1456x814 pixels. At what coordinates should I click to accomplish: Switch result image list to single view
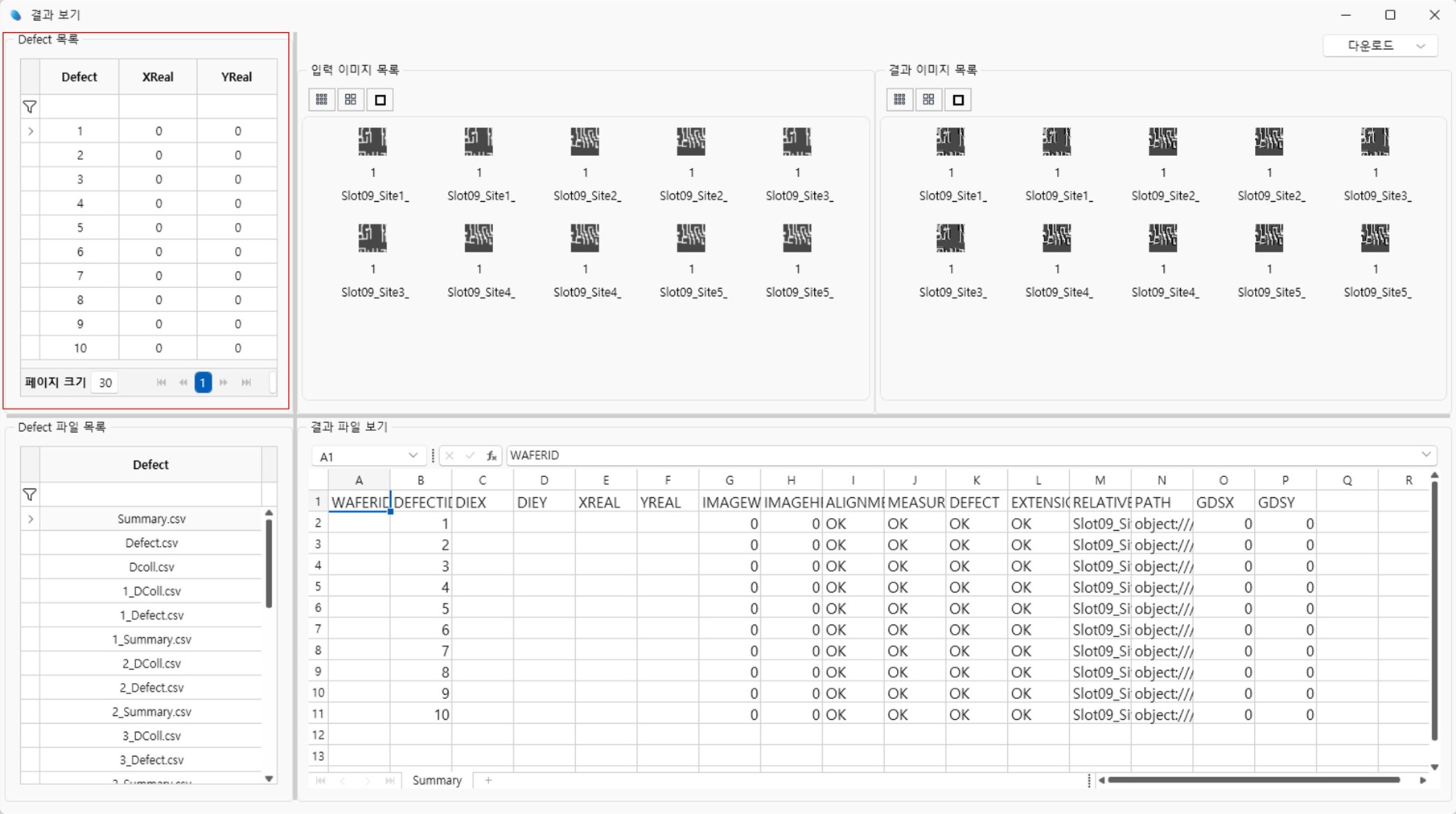click(958, 100)
